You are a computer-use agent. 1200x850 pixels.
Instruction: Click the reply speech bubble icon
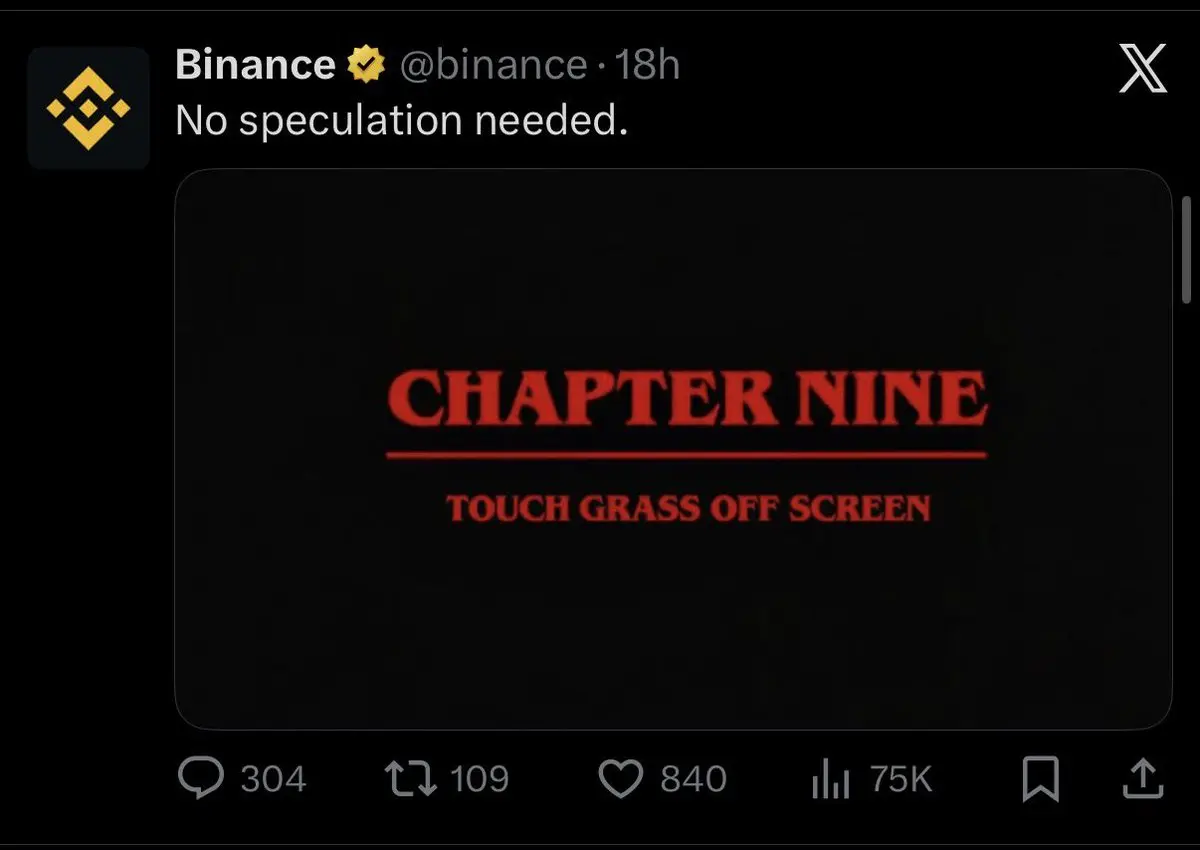[200, 779]
